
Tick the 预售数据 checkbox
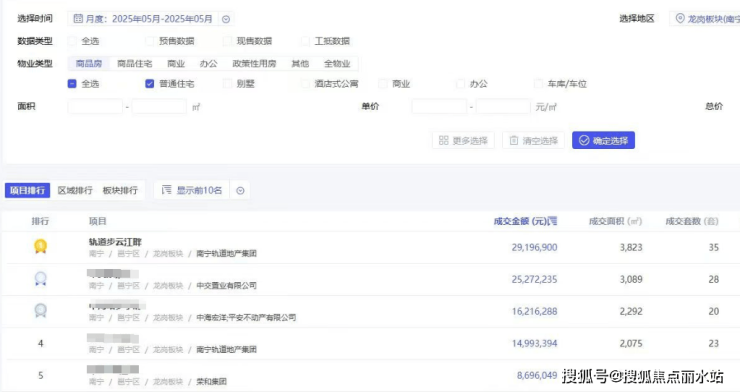[x=150, y=41]
